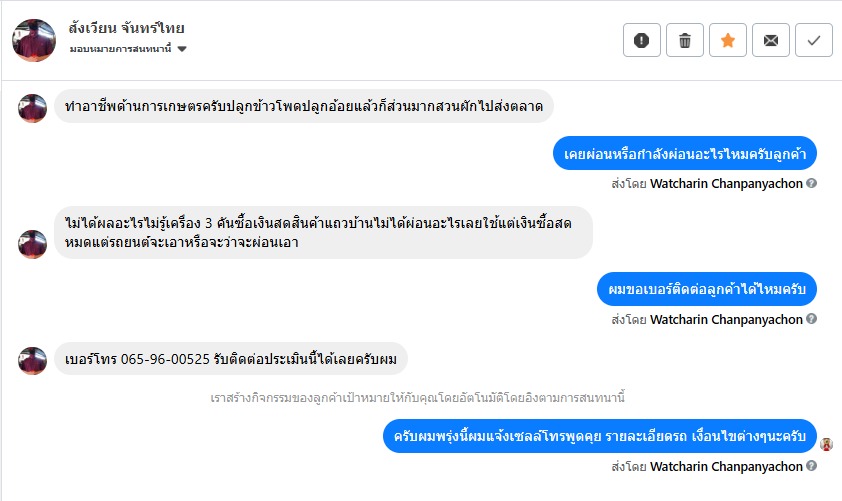Click the trash icon to delete conversation
Image resolution: width=842 pixels, height=501 pixels.
pyautogui.click(x=685, y=40)
